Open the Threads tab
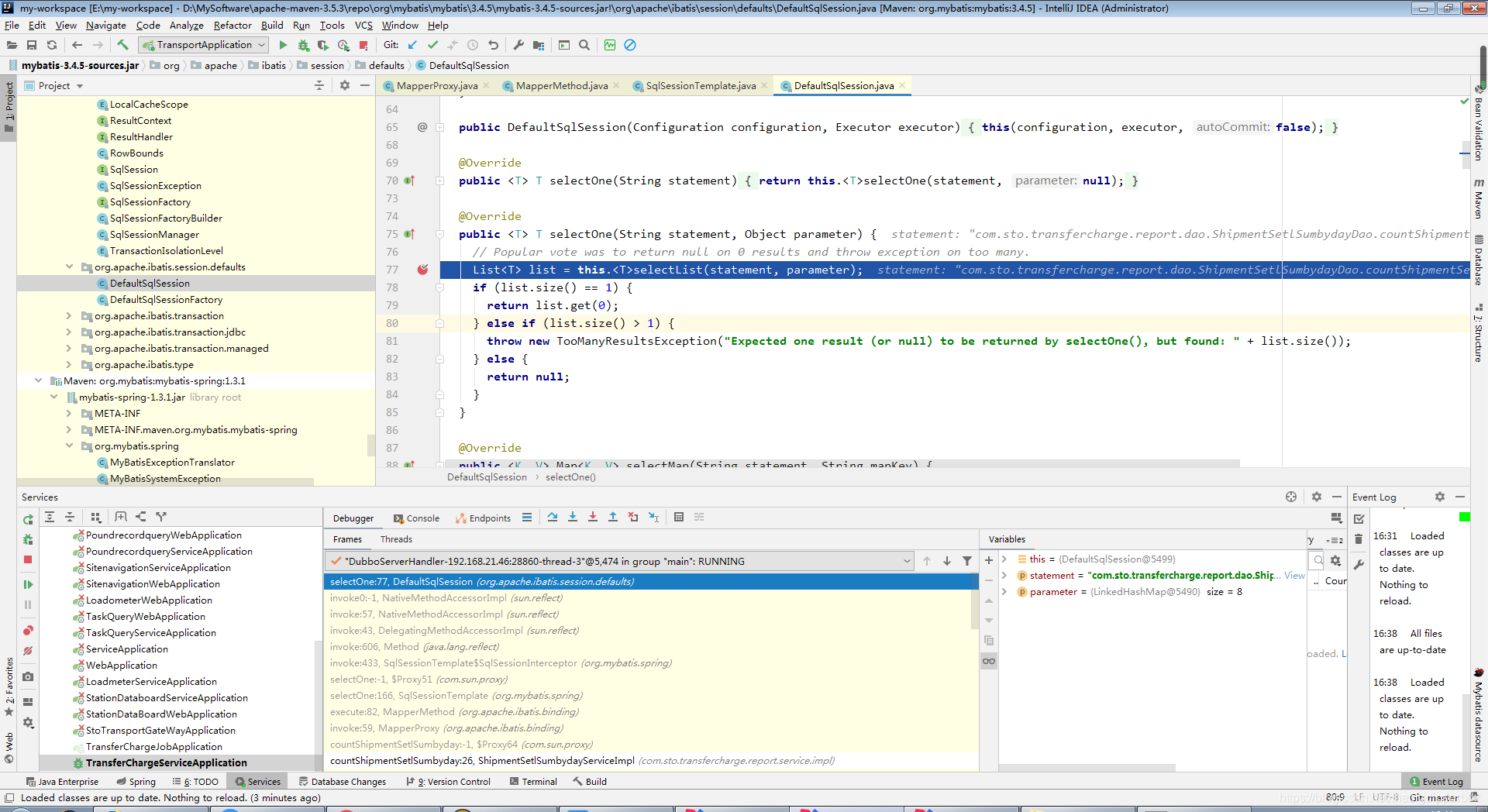This screenshot has width=1488, height=812. [x=396, y=539]
